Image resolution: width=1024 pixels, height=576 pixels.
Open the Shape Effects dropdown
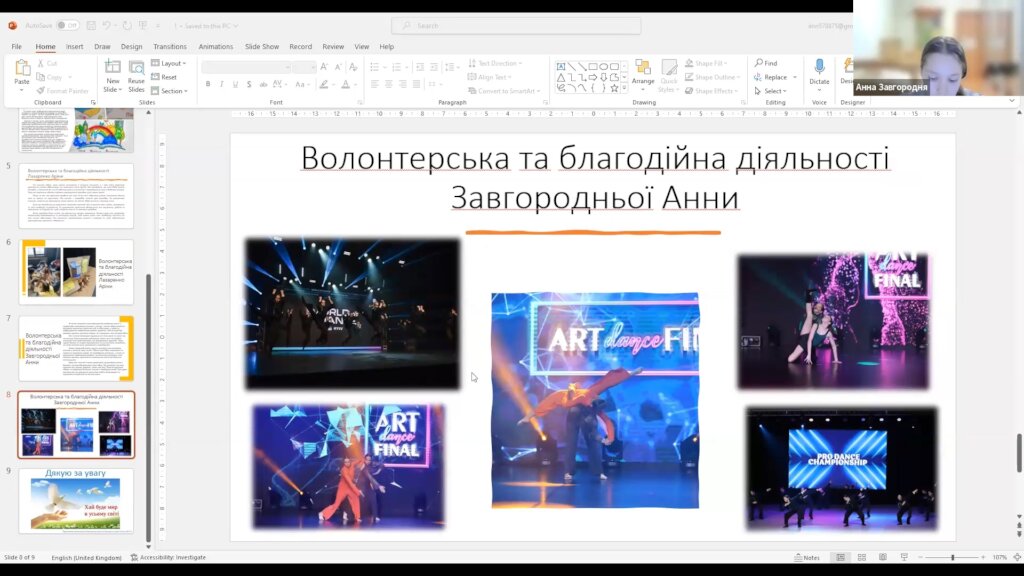[x=712, y=91]
